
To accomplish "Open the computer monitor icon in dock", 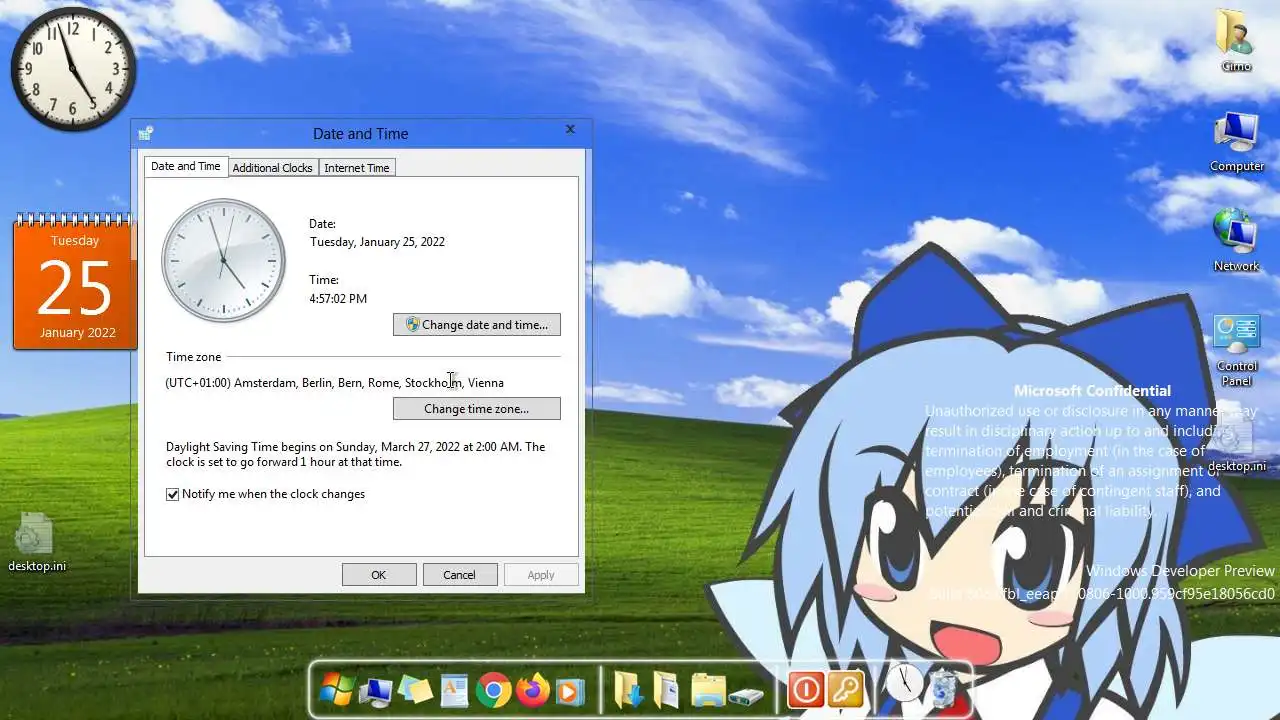I will [377, 691].
